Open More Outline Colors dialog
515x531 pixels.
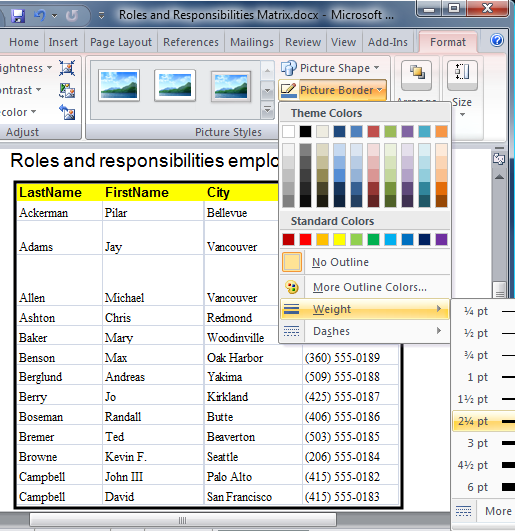tap(365, 287)
